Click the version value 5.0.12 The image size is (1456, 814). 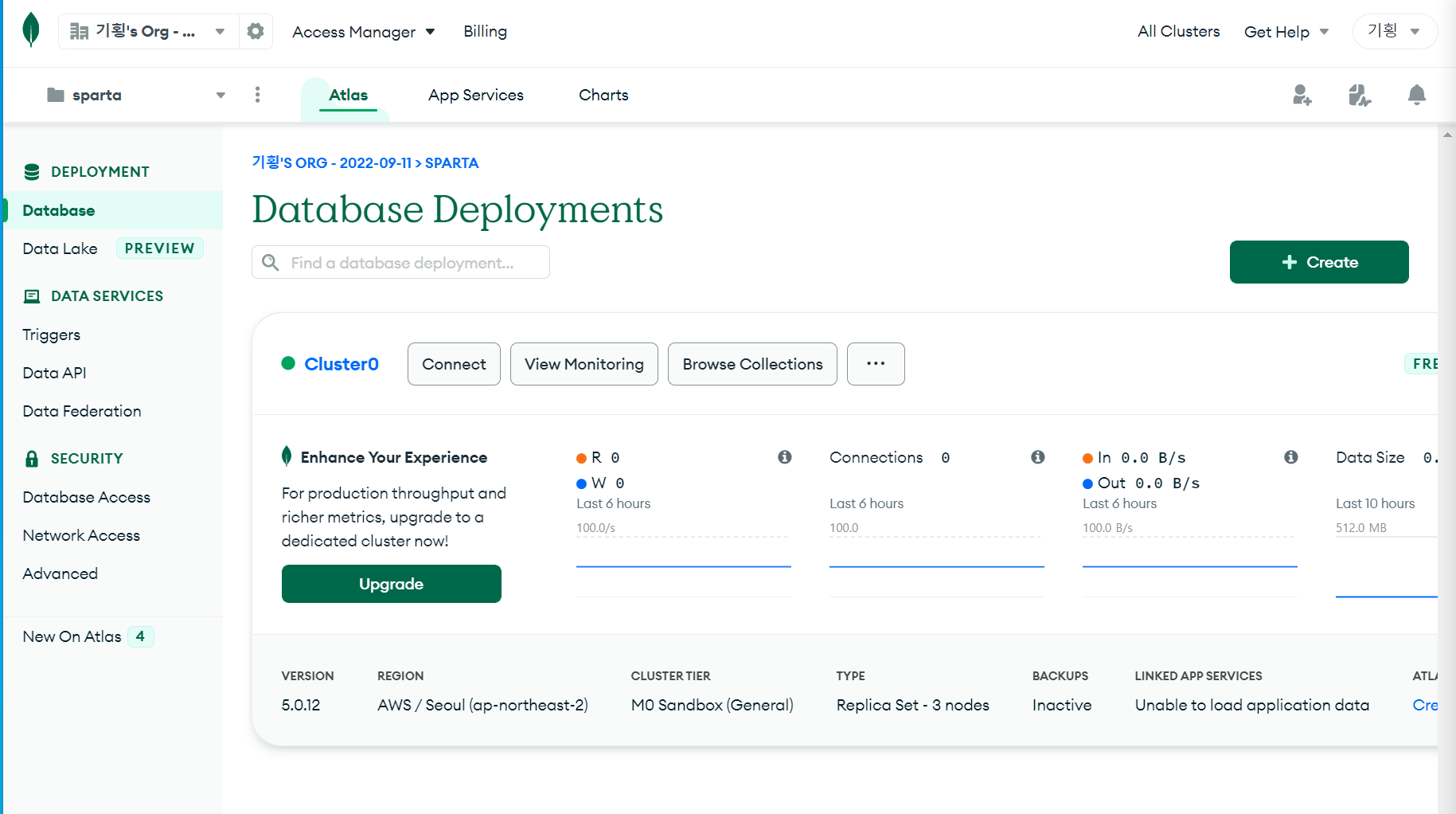[x=301, y=705]
